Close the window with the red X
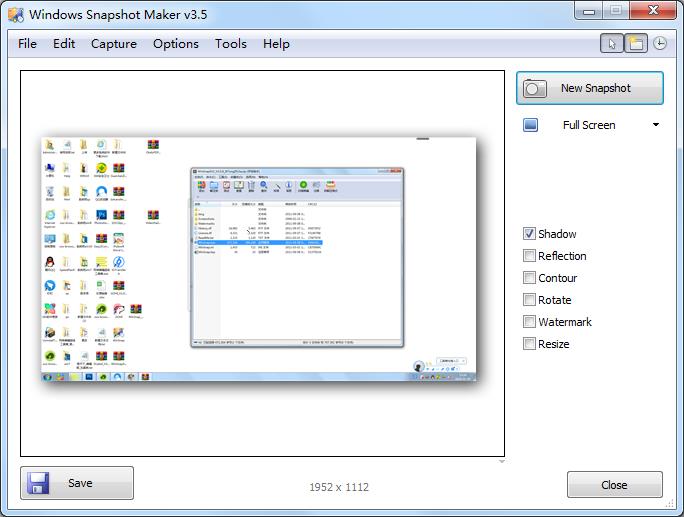Viewport: 684px width, 517px height. coord(653,10)
